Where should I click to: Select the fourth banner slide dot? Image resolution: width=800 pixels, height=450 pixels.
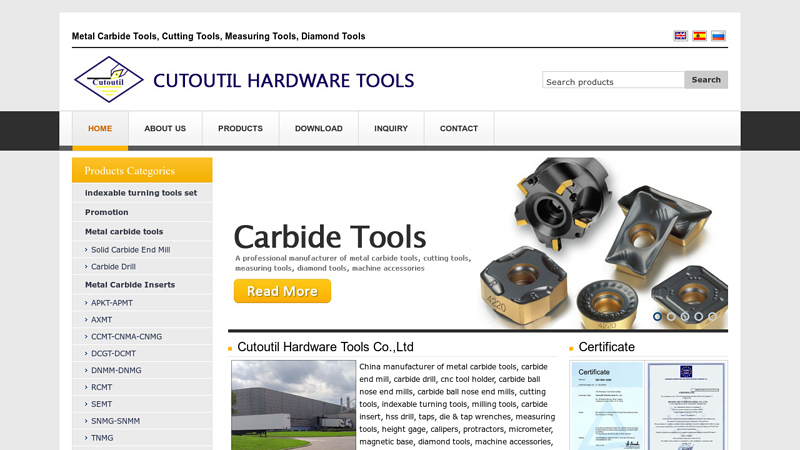tap(698, 316)
